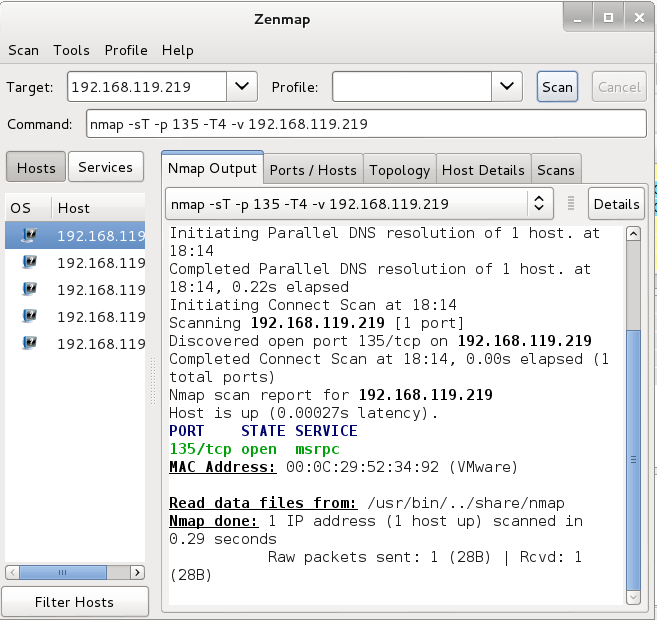
Task: Open the scan output selector dropdown
Action: click(539, 204)
